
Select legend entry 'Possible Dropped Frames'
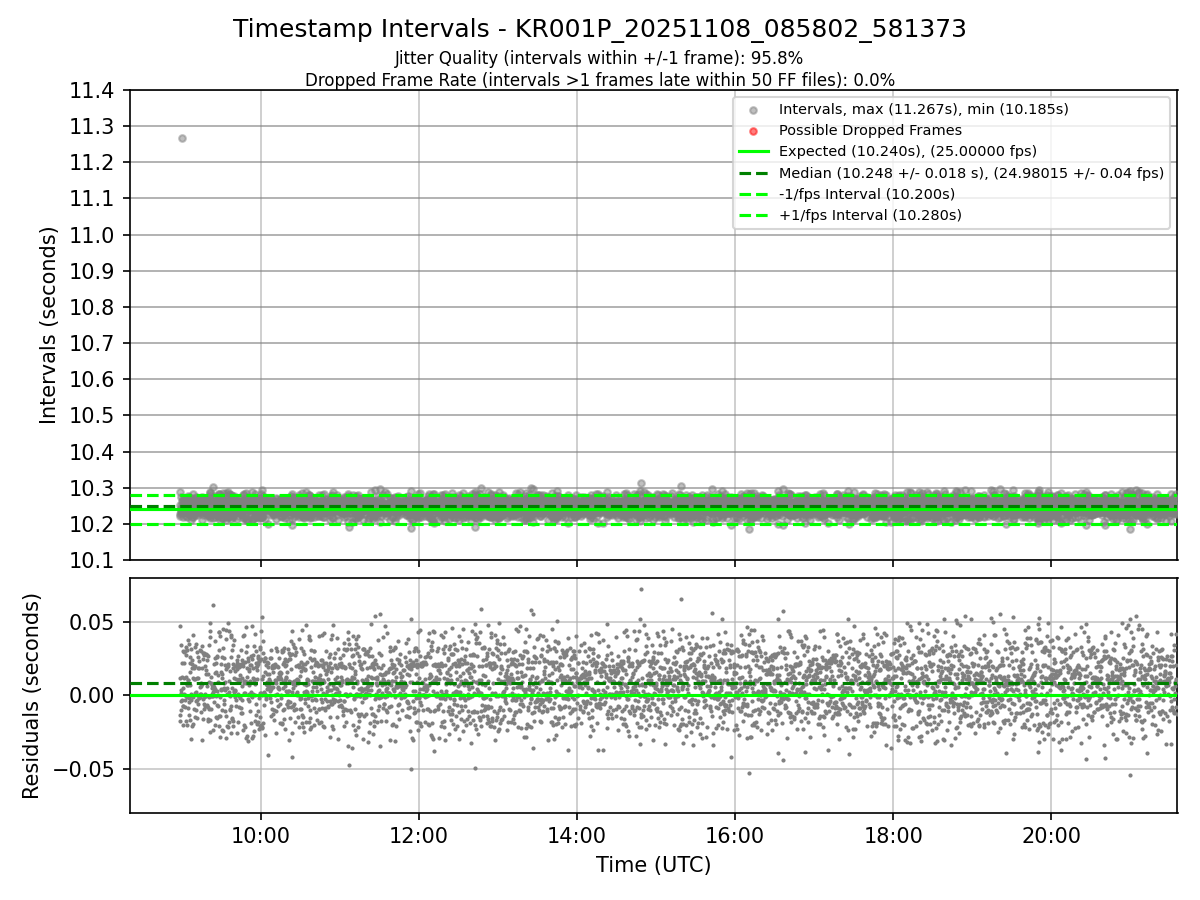pyautogui.click(x=870, y=130)
